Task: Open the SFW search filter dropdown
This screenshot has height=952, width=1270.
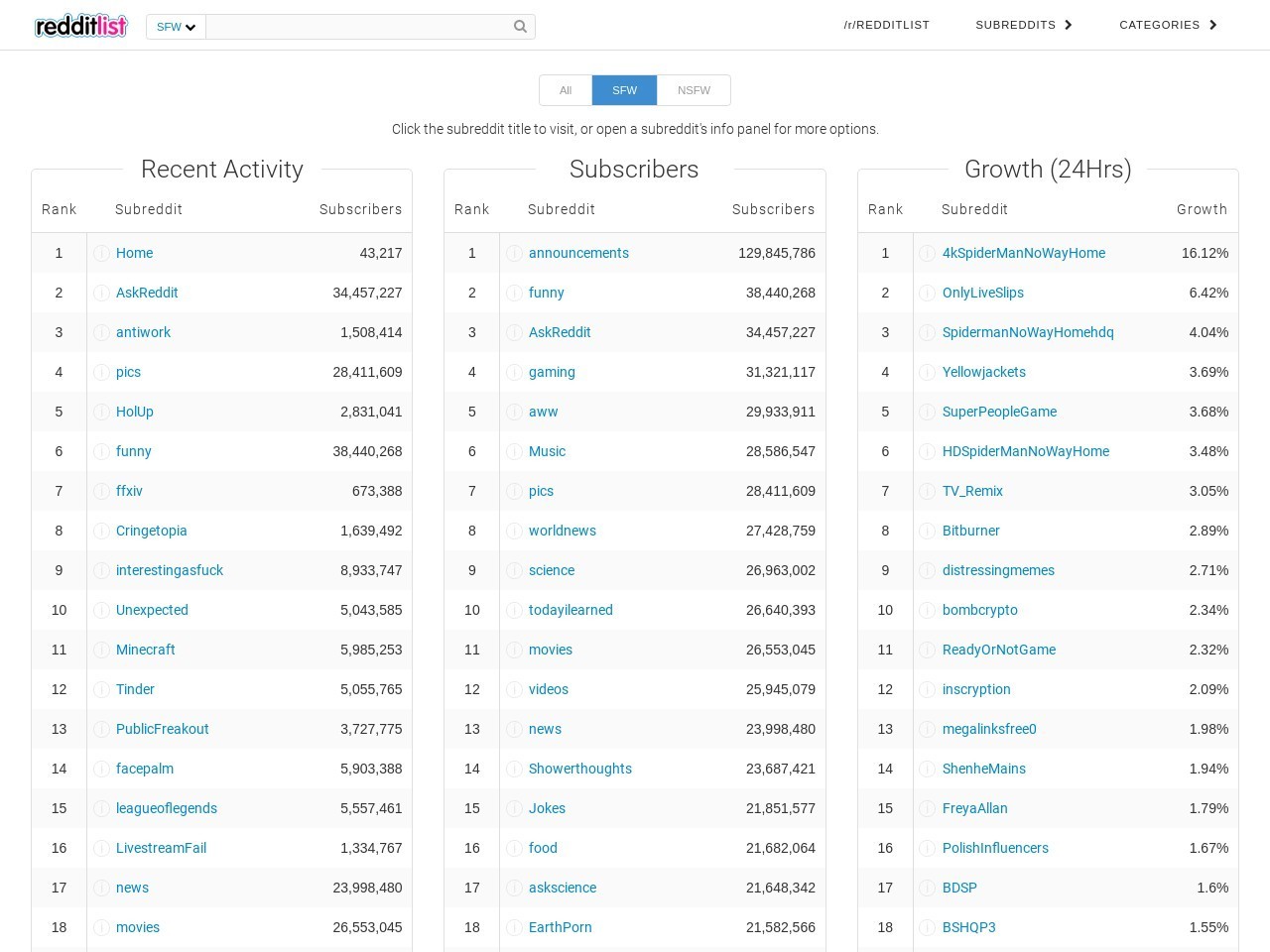Action: tap(176, 27)
